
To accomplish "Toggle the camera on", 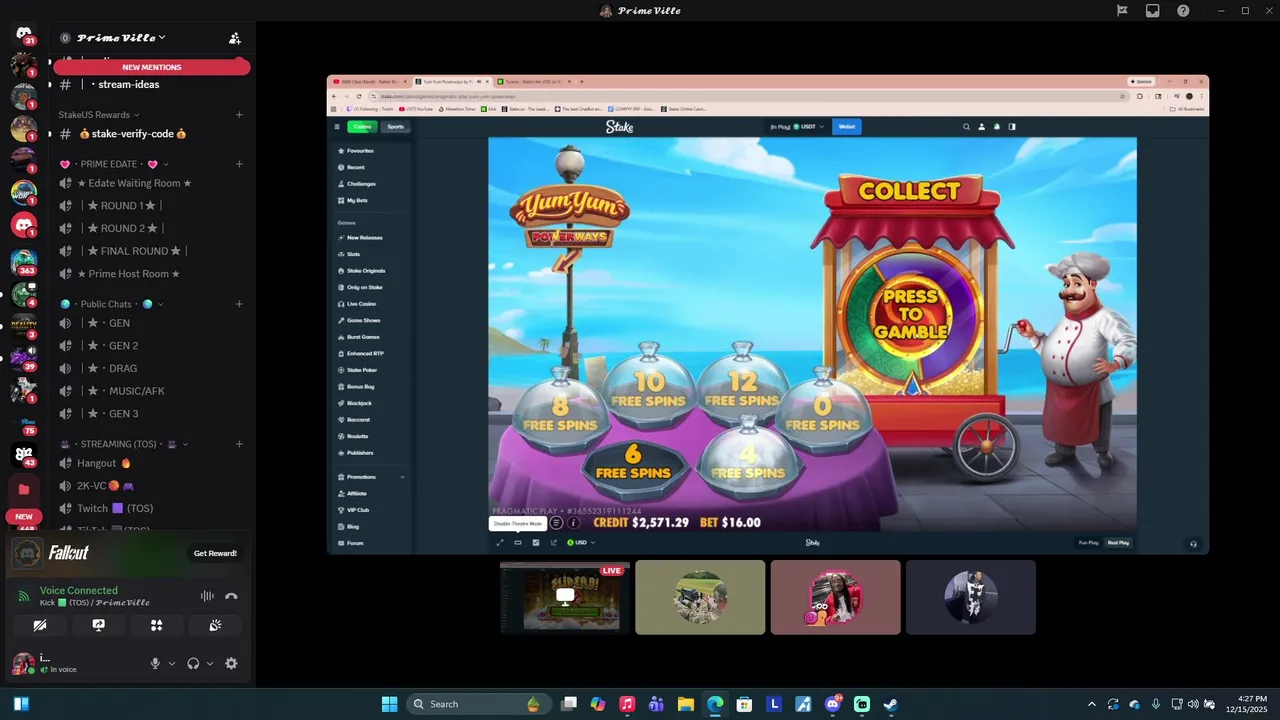I will (x=40, y=625).
